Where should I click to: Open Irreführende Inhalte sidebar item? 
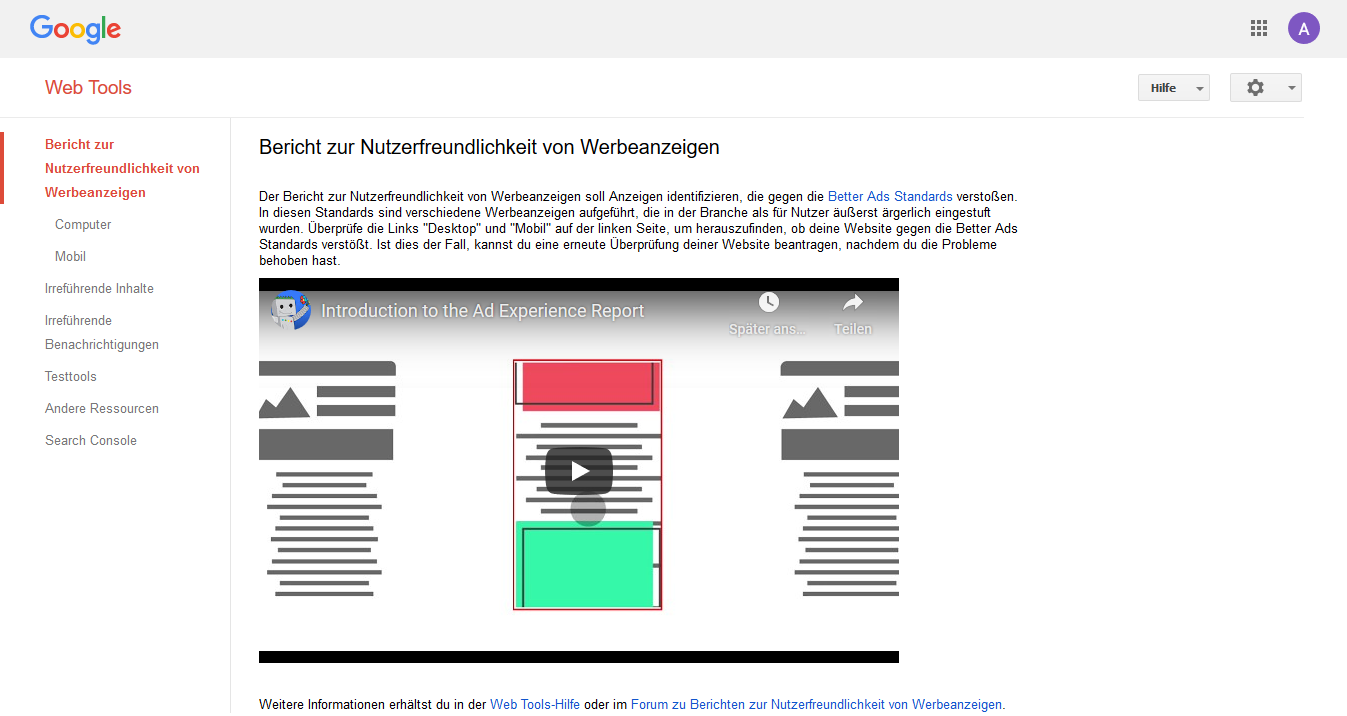pos(99,289)
